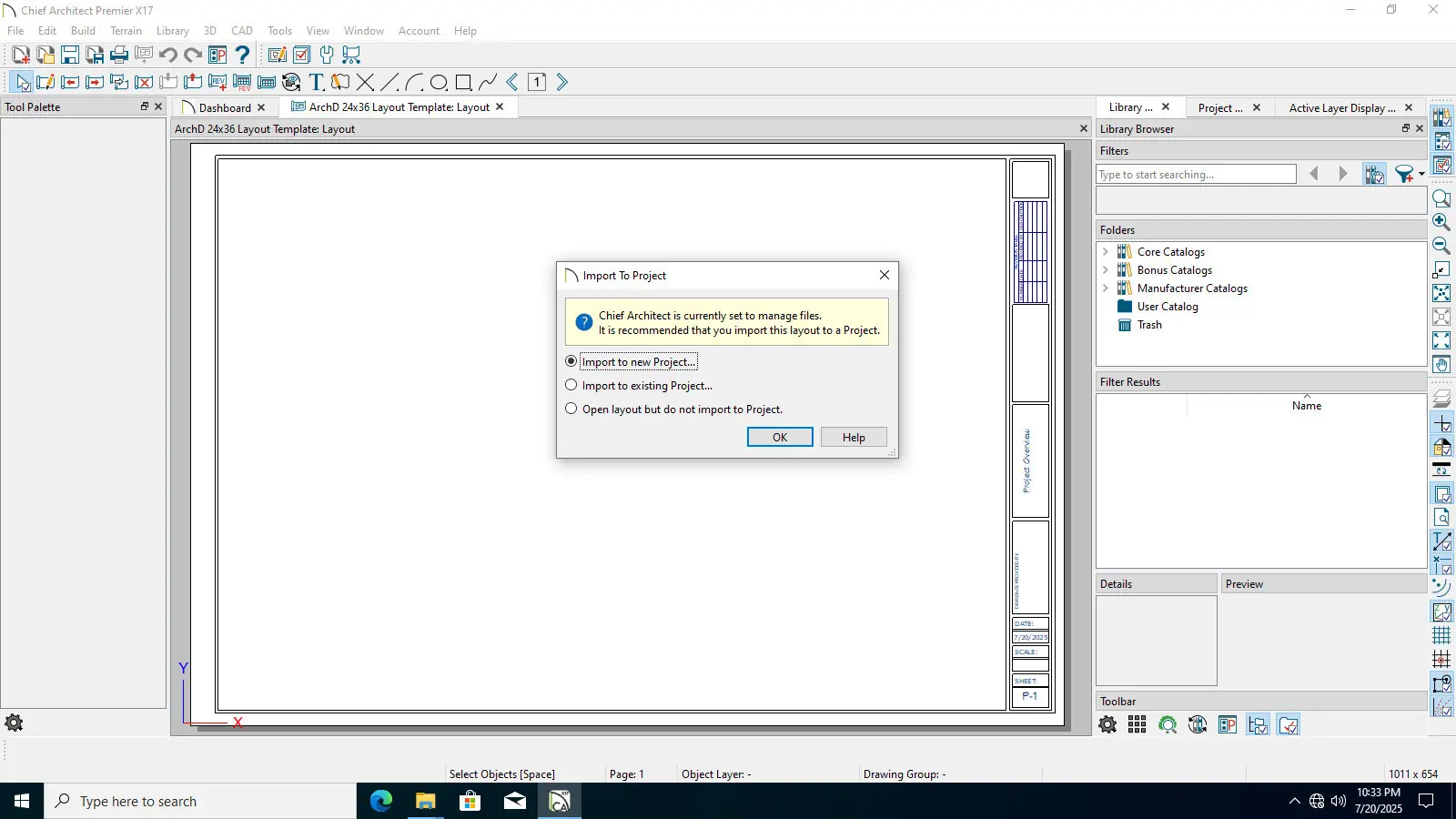Click the New Plan icon in toolbar
This screenshot has height=819, width=1456.
coord(21,56)
